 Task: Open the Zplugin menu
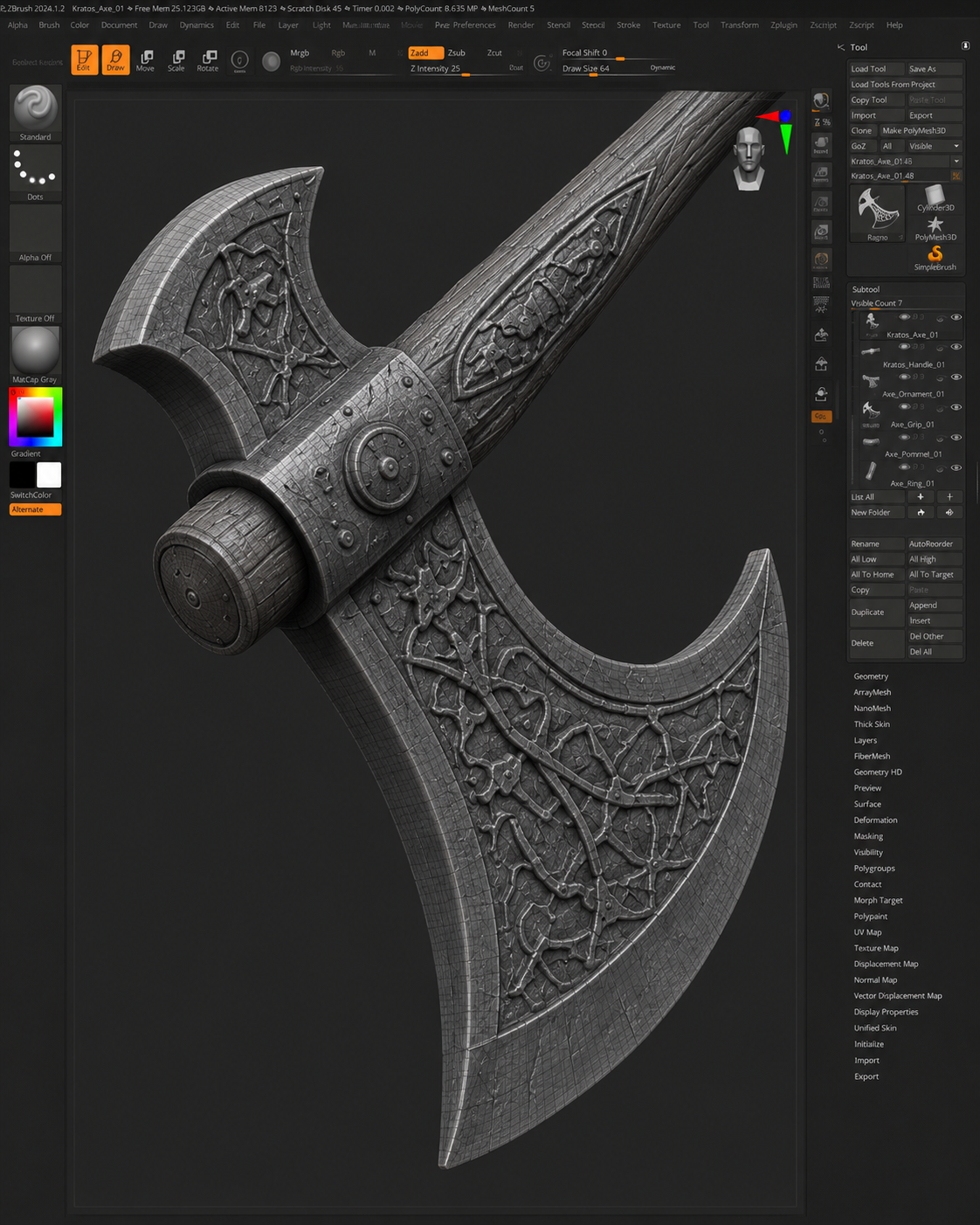[783, 25]
